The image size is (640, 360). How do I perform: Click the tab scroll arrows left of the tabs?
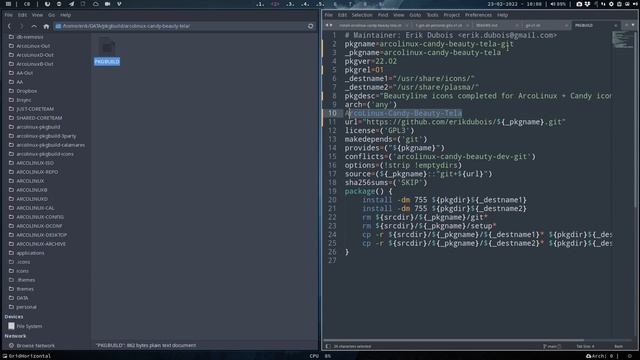pyautogui.click(x=328, y=25)
